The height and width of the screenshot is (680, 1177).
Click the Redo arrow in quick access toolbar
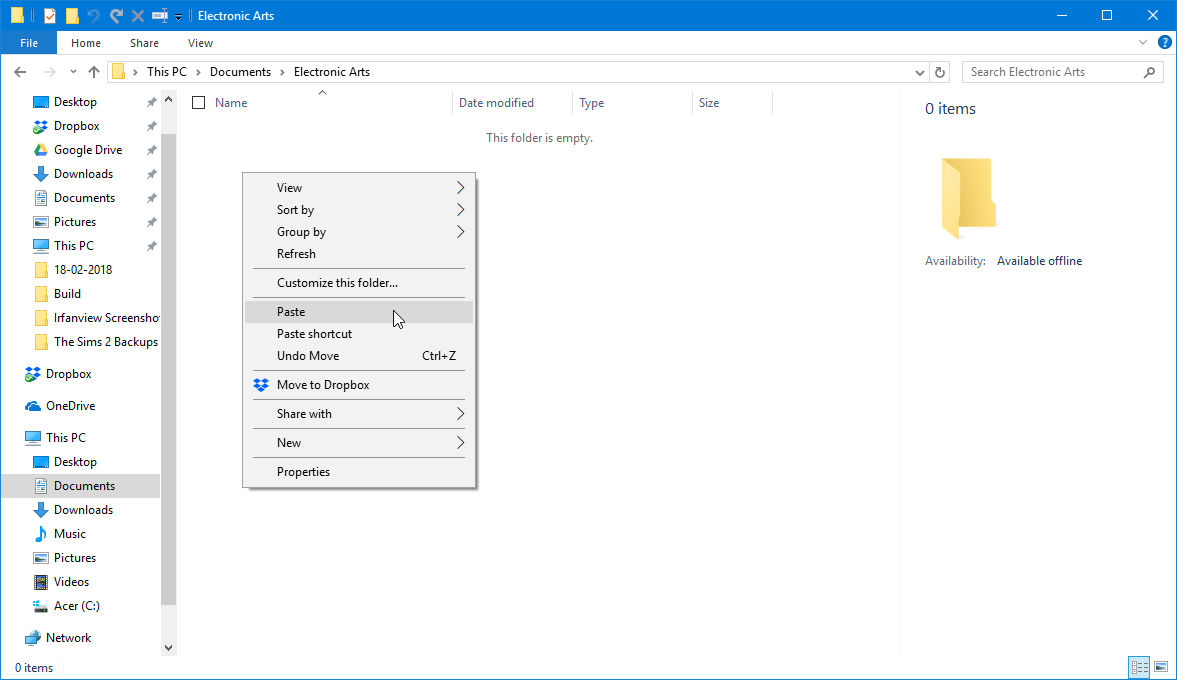[x=116, y=16]
